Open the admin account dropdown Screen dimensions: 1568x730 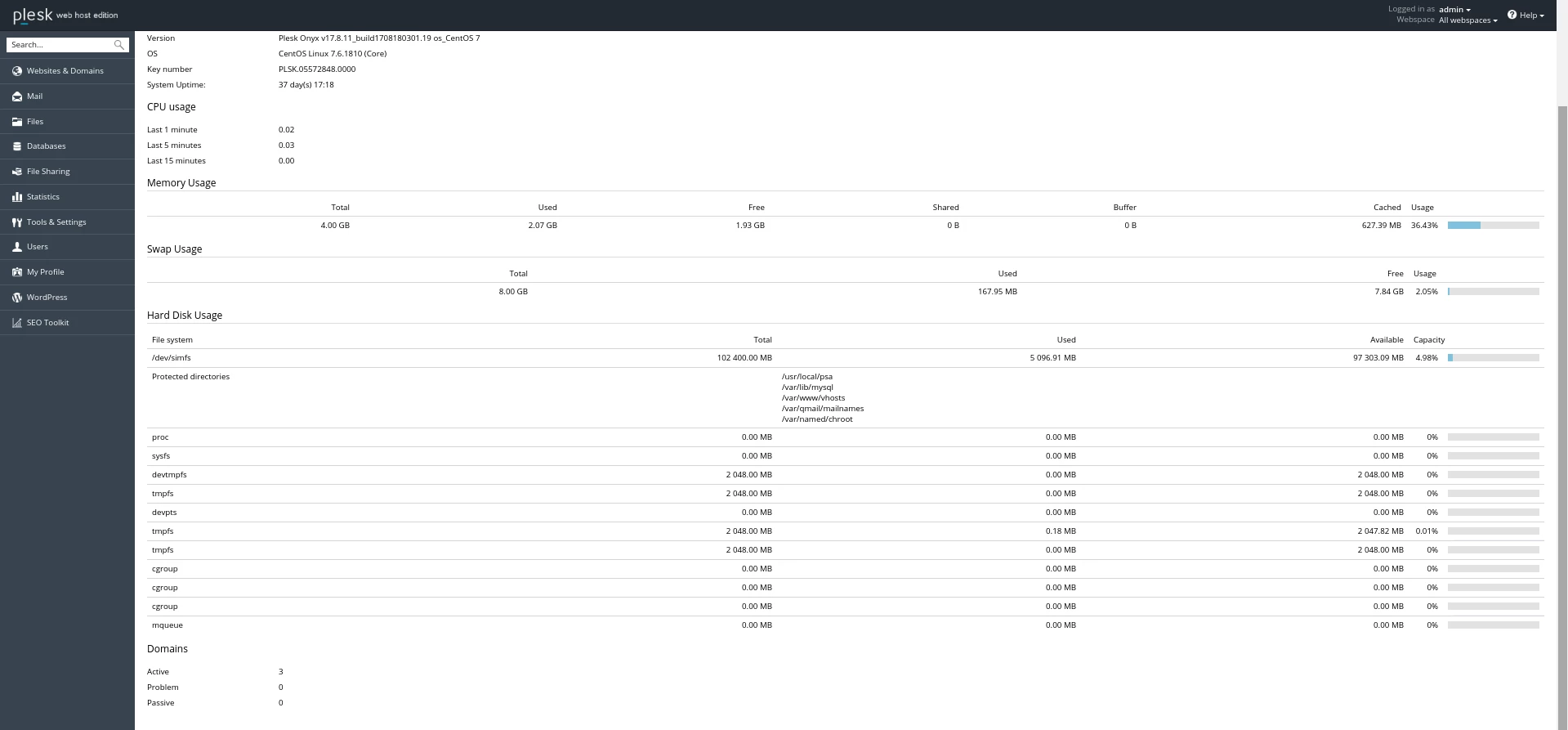[1454, 10]
